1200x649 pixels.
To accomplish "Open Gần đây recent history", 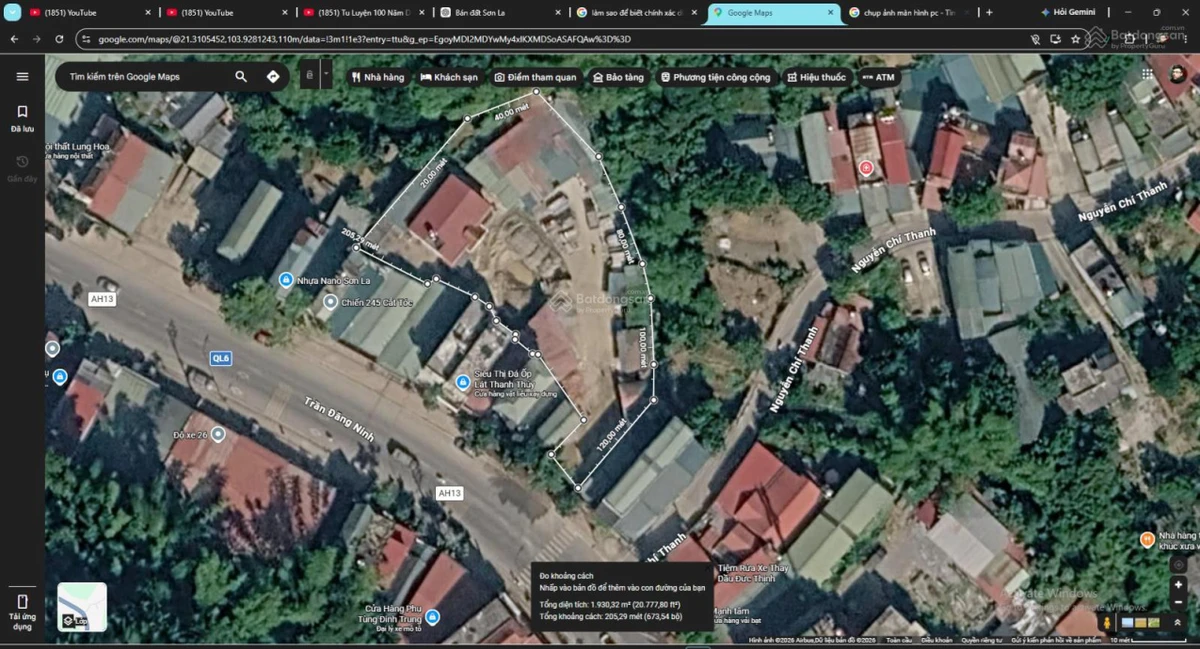I will [22, 168].
